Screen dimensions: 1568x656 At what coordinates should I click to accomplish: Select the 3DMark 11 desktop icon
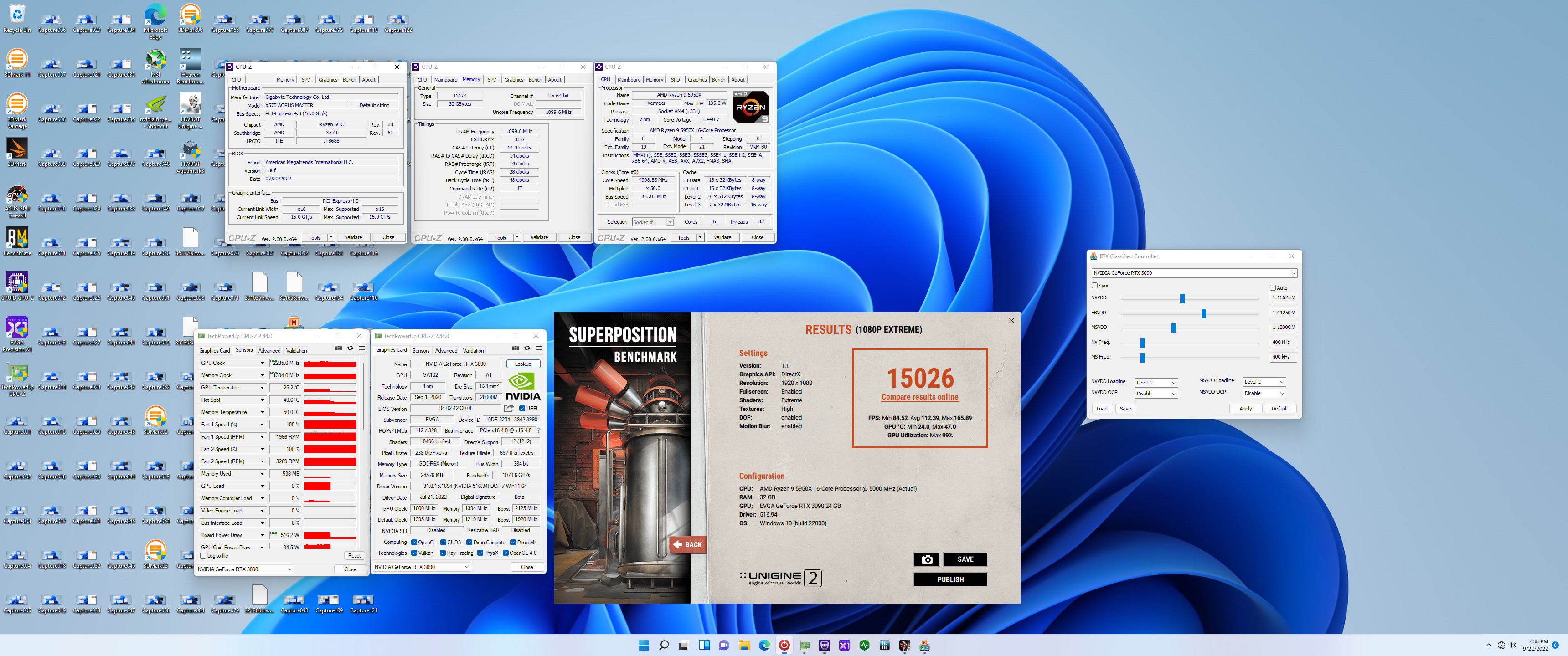click(x=17, y=63)
